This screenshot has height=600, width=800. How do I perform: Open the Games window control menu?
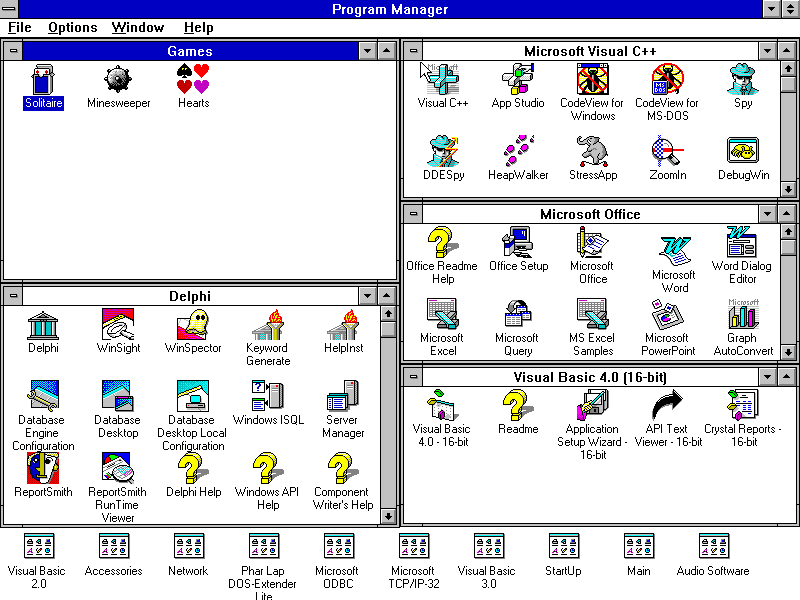click(13, 50)
